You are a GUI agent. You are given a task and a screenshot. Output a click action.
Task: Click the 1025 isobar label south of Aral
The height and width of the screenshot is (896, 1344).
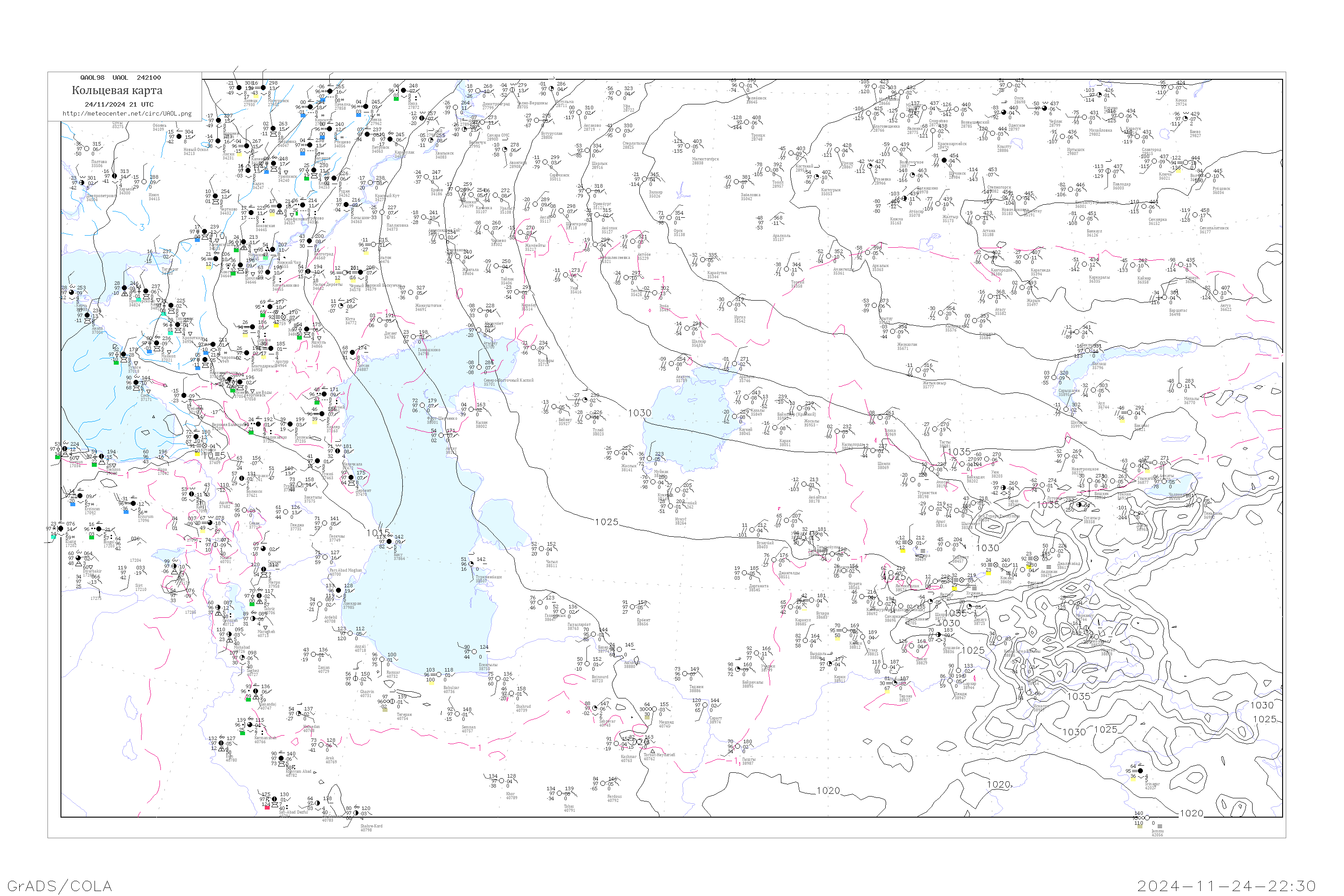(x=606, y=522)
